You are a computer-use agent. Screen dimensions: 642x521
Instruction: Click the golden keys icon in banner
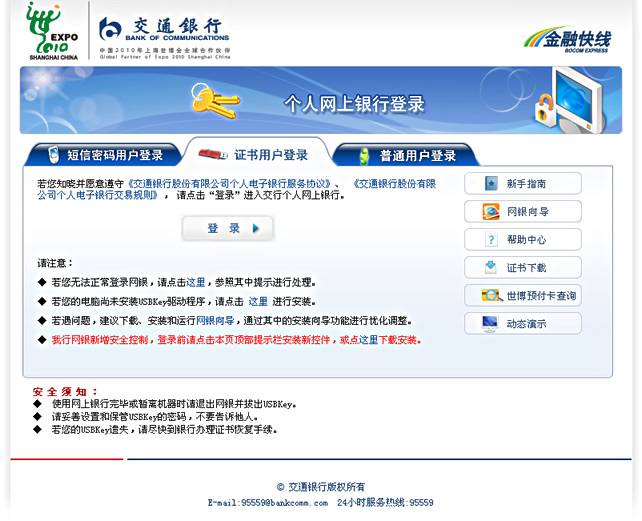click(x=215, y=101)
